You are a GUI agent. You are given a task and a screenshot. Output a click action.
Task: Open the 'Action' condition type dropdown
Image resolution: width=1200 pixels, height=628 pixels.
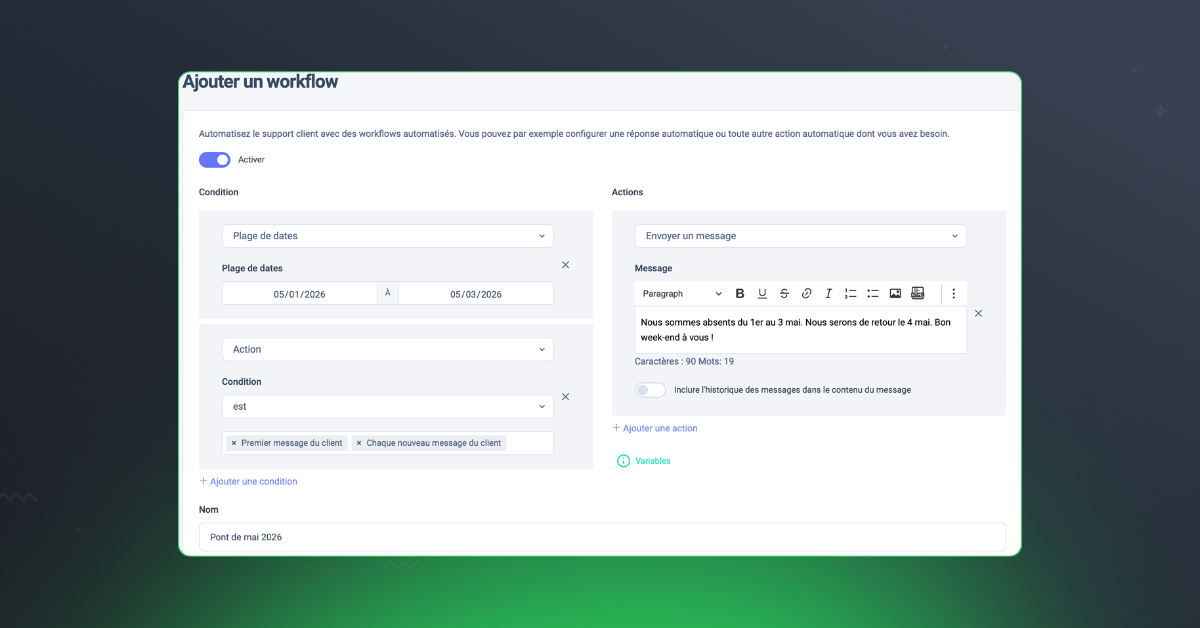click(x=388, y=349)
